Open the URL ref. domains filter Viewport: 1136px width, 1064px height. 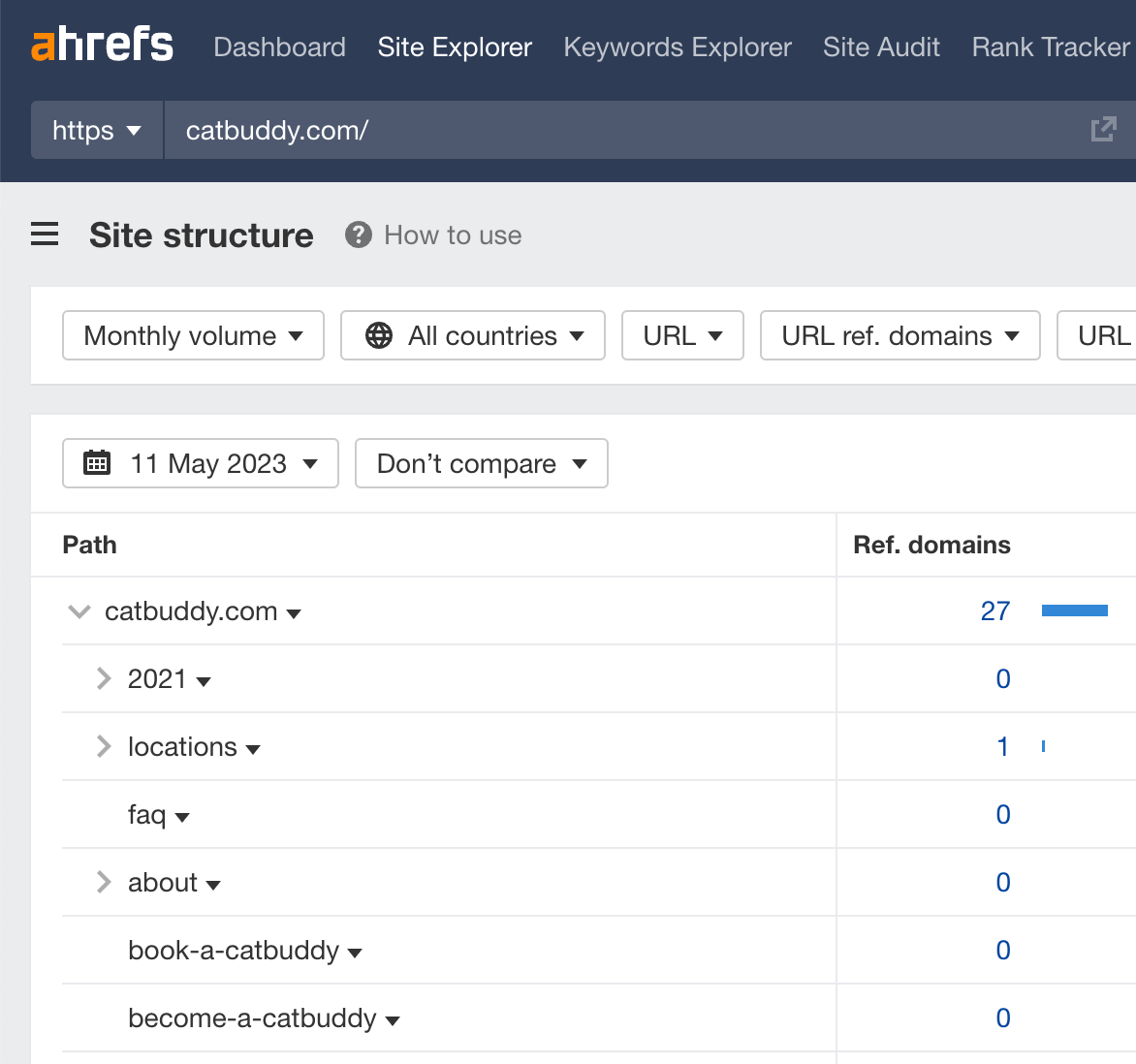[x=899, y=335]
